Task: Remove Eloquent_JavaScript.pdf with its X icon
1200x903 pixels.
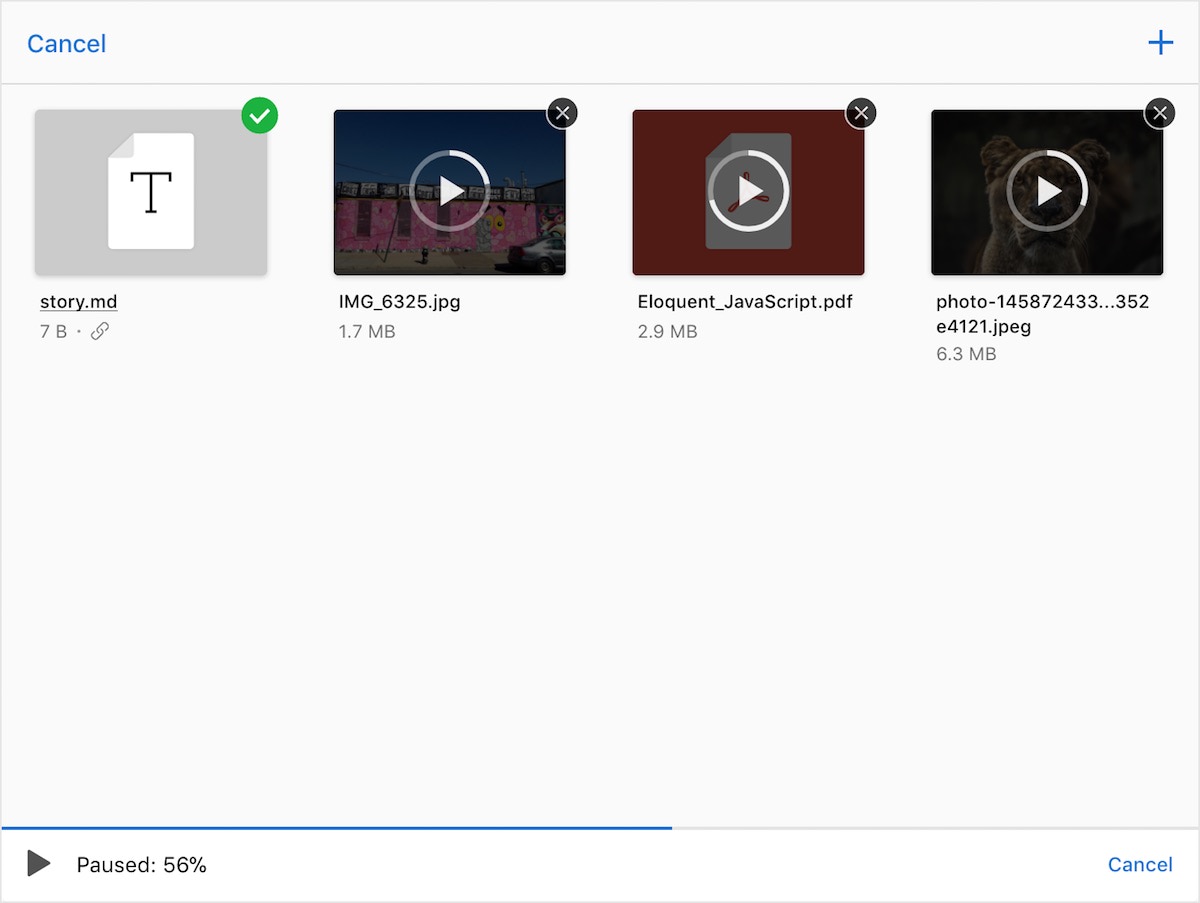Action: click(x=861, y=113)
